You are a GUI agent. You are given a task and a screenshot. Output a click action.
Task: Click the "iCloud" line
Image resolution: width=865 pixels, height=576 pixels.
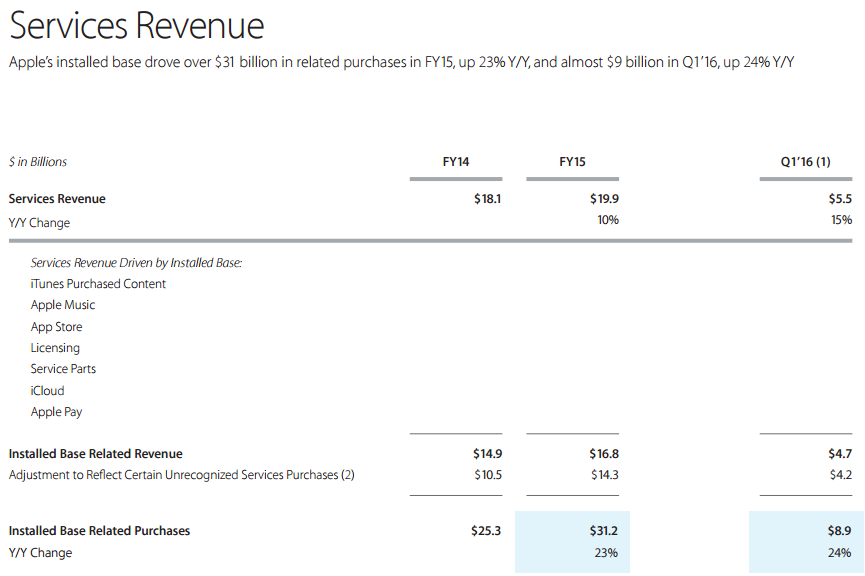(47, 391)
